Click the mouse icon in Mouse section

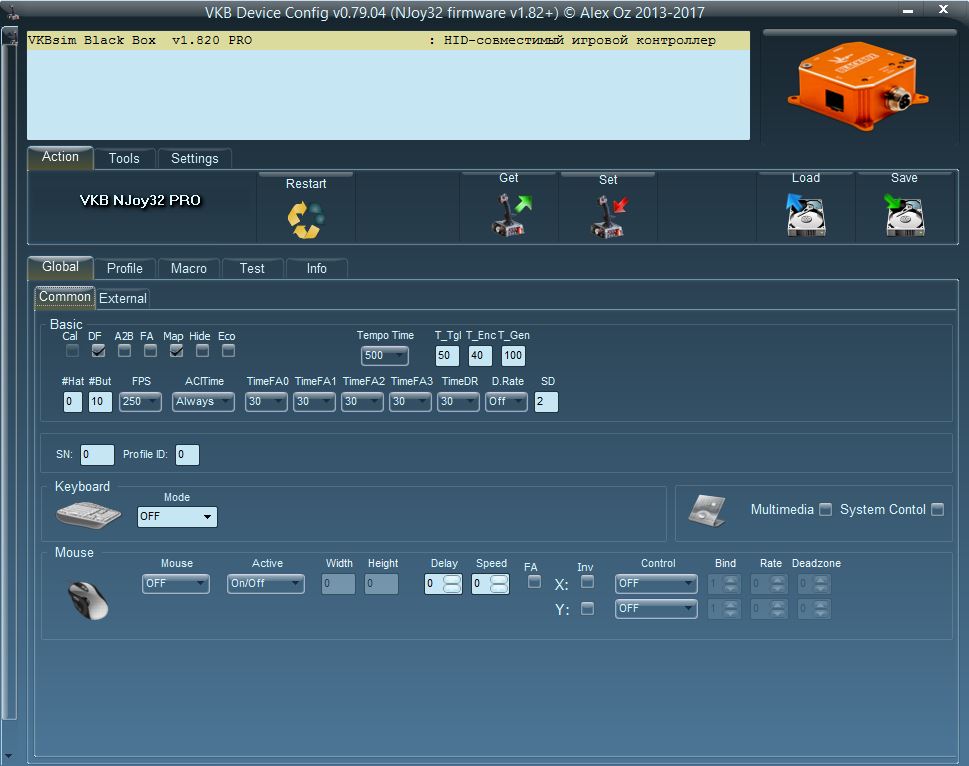(88, 600)
